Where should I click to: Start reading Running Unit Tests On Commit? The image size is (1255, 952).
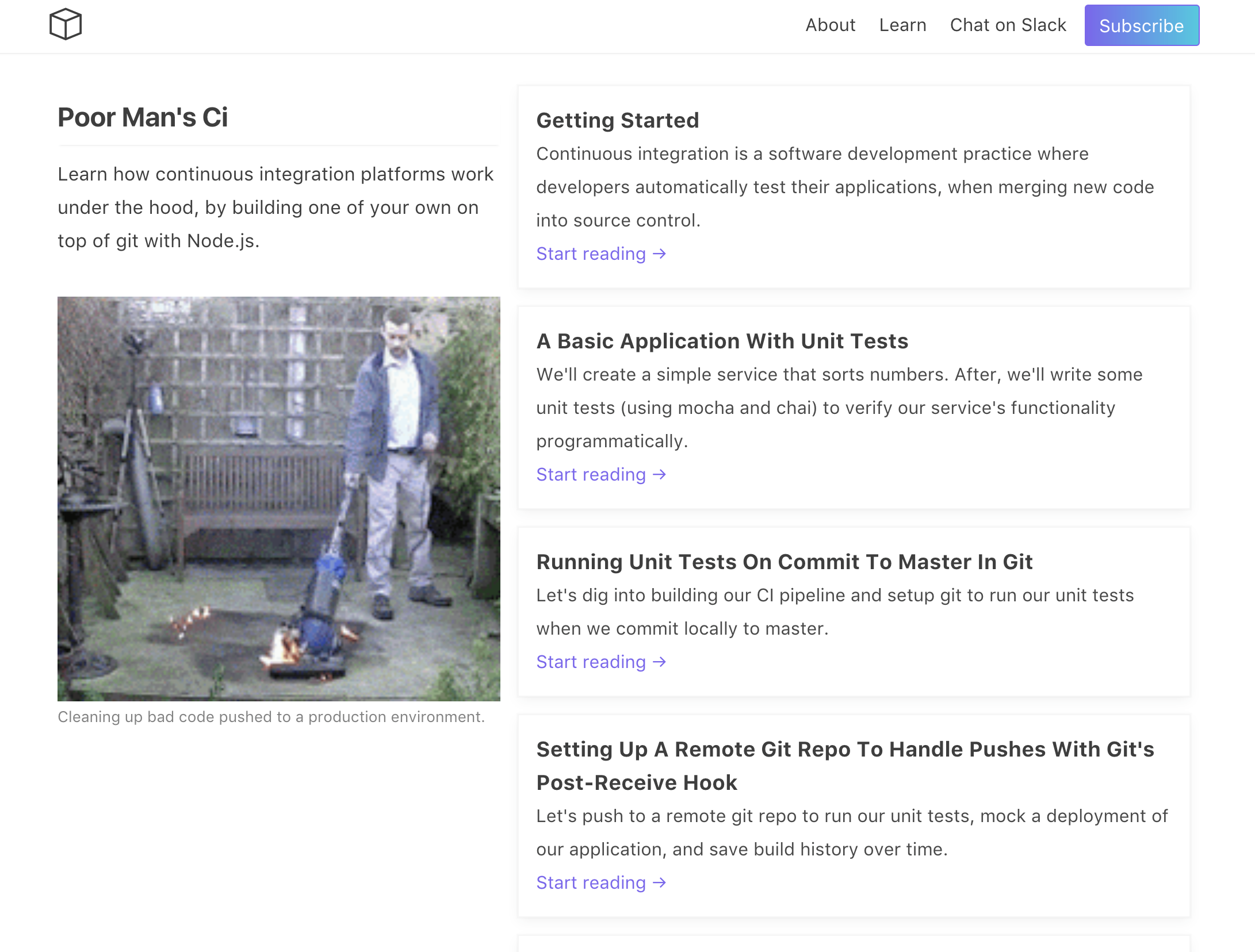[591, 662]
